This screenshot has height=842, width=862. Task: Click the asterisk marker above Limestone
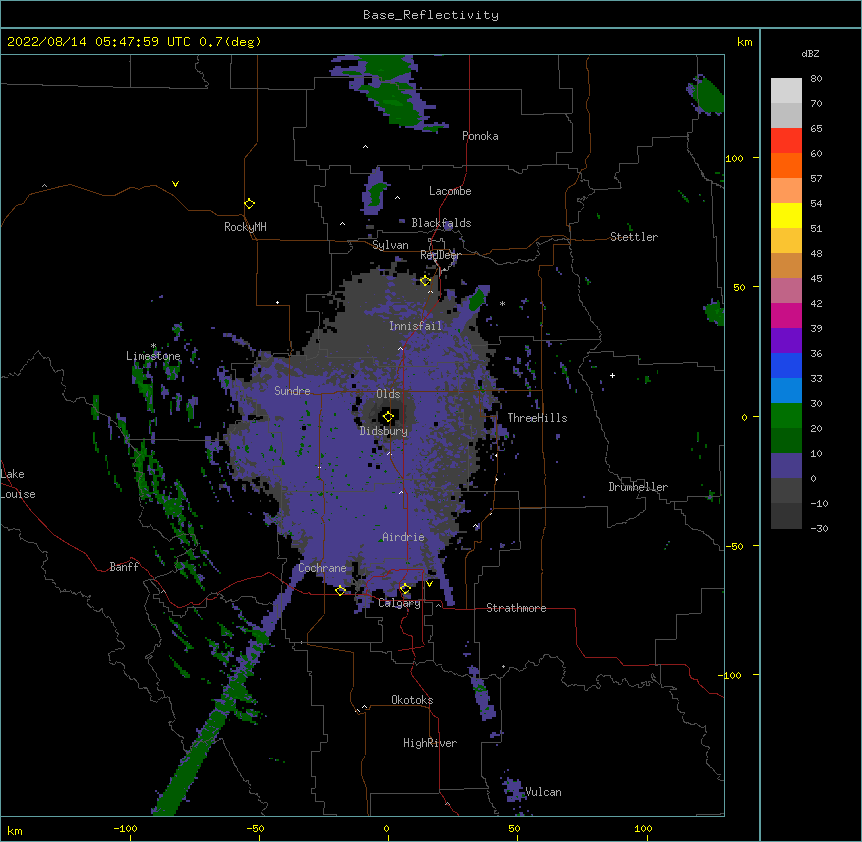pos(153,346)
